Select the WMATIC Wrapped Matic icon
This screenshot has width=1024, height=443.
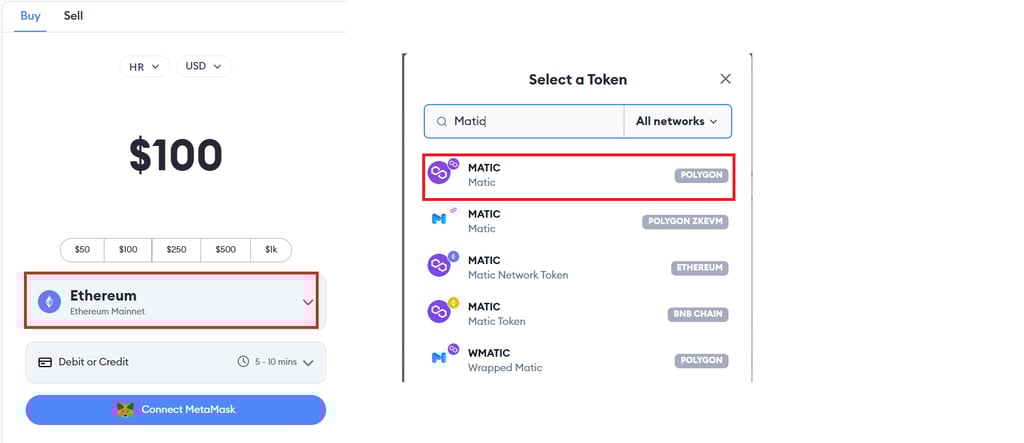tap(443, 356)
